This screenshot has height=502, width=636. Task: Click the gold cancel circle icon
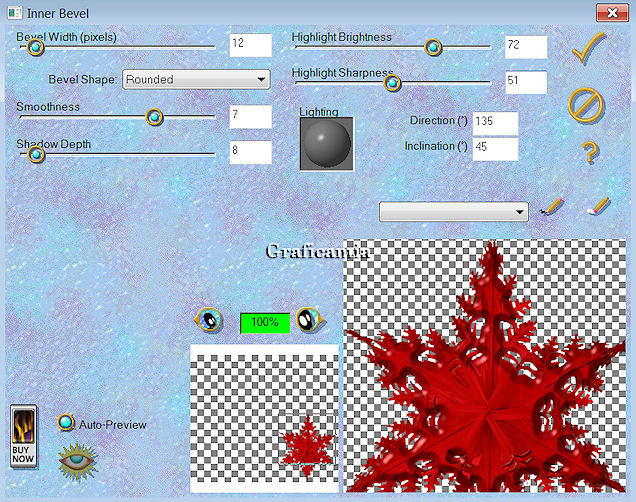(x=586, y=105)
